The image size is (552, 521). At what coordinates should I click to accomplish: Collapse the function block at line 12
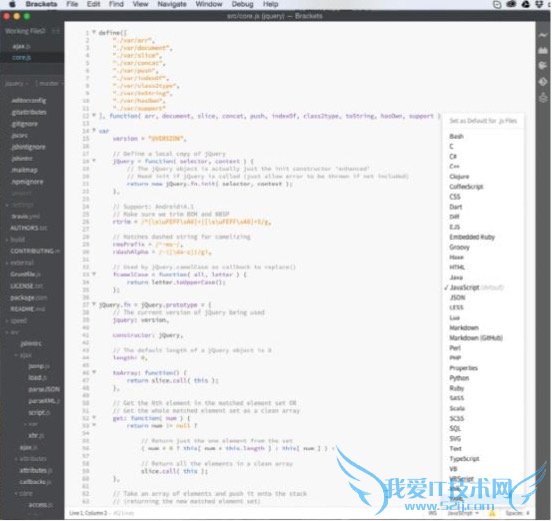pyautogui.click(x=94, y=115)
